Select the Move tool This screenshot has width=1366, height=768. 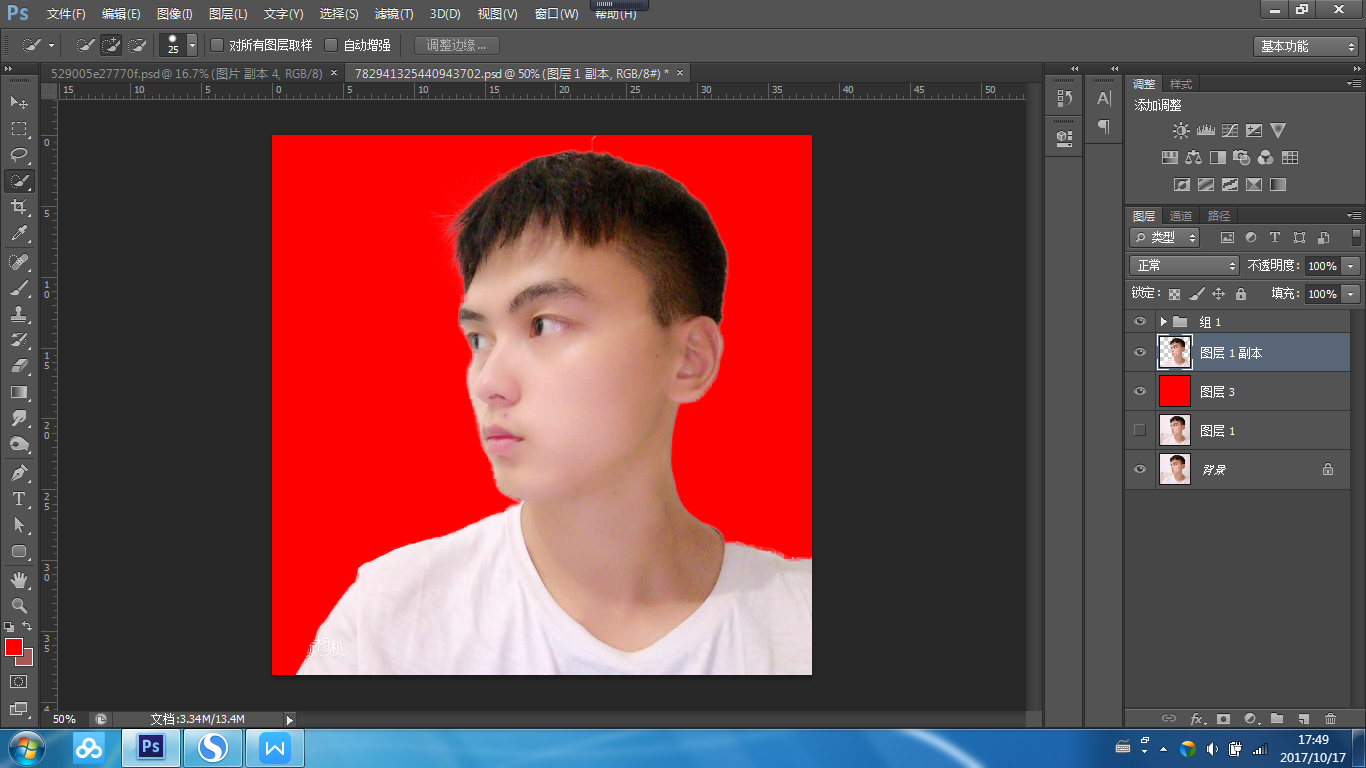click(19, 103)
